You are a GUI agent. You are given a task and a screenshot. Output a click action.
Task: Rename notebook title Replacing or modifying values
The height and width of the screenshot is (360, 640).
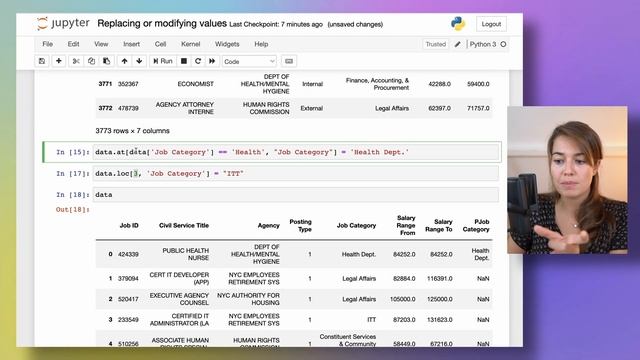tap(162, 24)
